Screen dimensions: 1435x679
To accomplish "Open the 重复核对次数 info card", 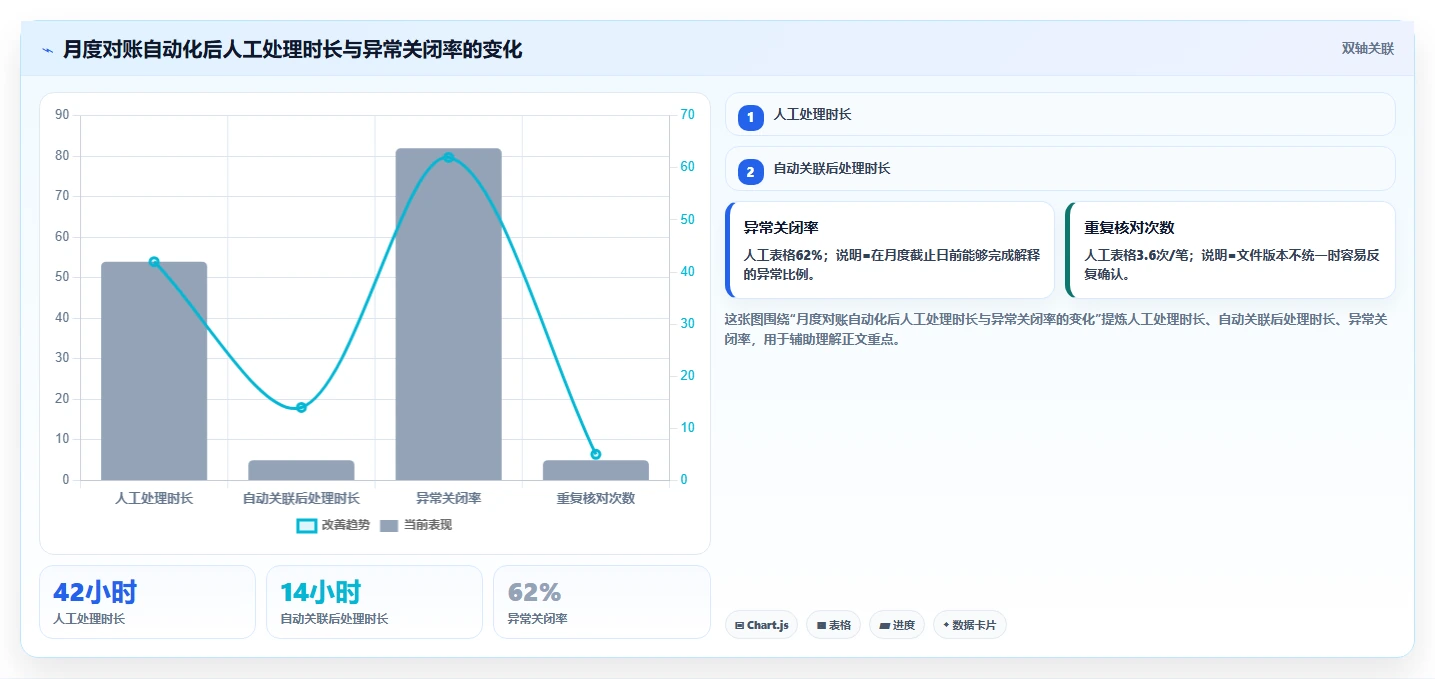I will 1230,250.
